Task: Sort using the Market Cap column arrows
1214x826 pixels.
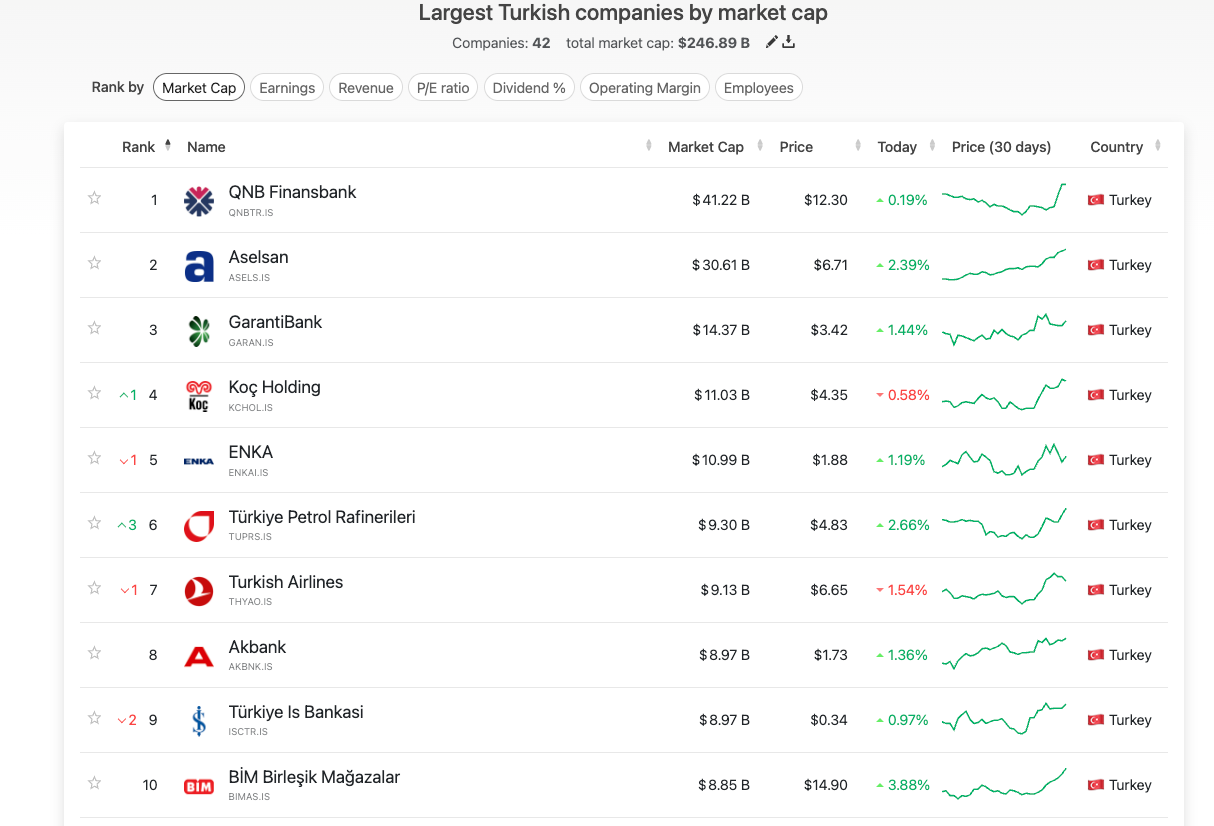Action: pos(761,146)
